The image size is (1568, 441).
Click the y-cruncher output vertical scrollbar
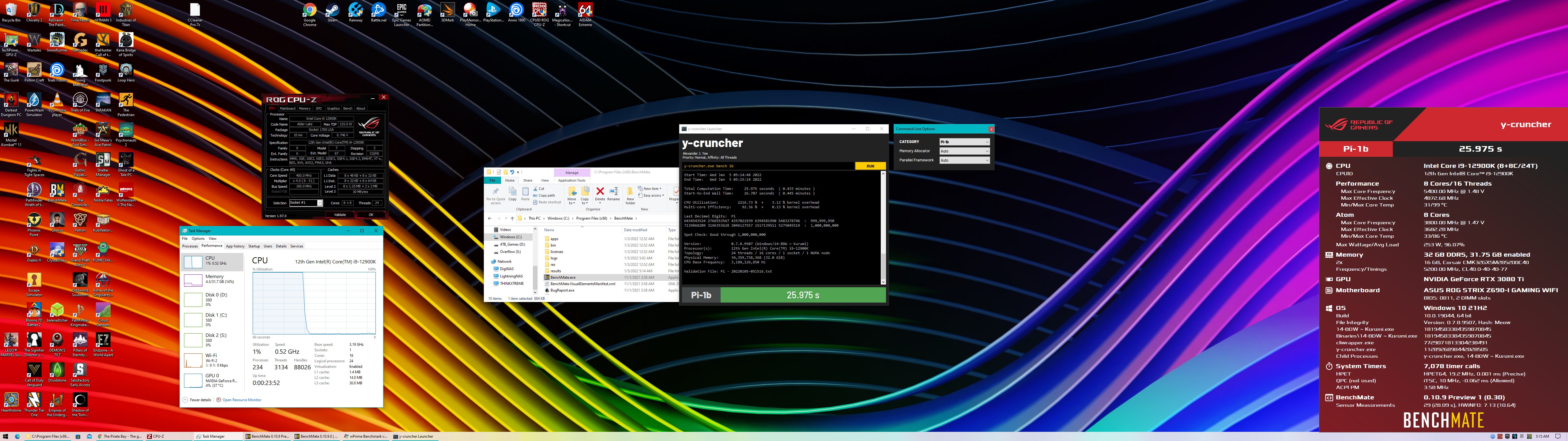(x=883, y=228)
